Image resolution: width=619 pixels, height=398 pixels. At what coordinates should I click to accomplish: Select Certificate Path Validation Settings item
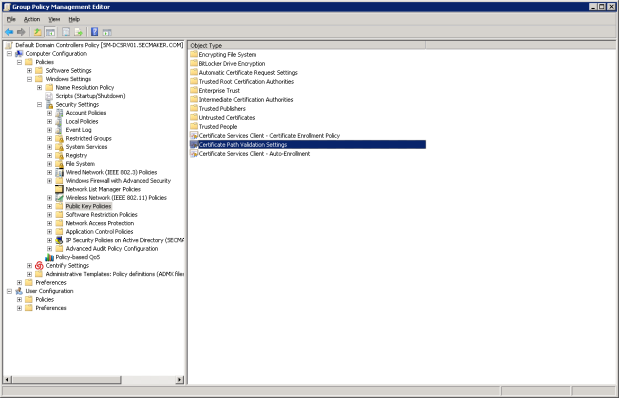tap(308, 145)
